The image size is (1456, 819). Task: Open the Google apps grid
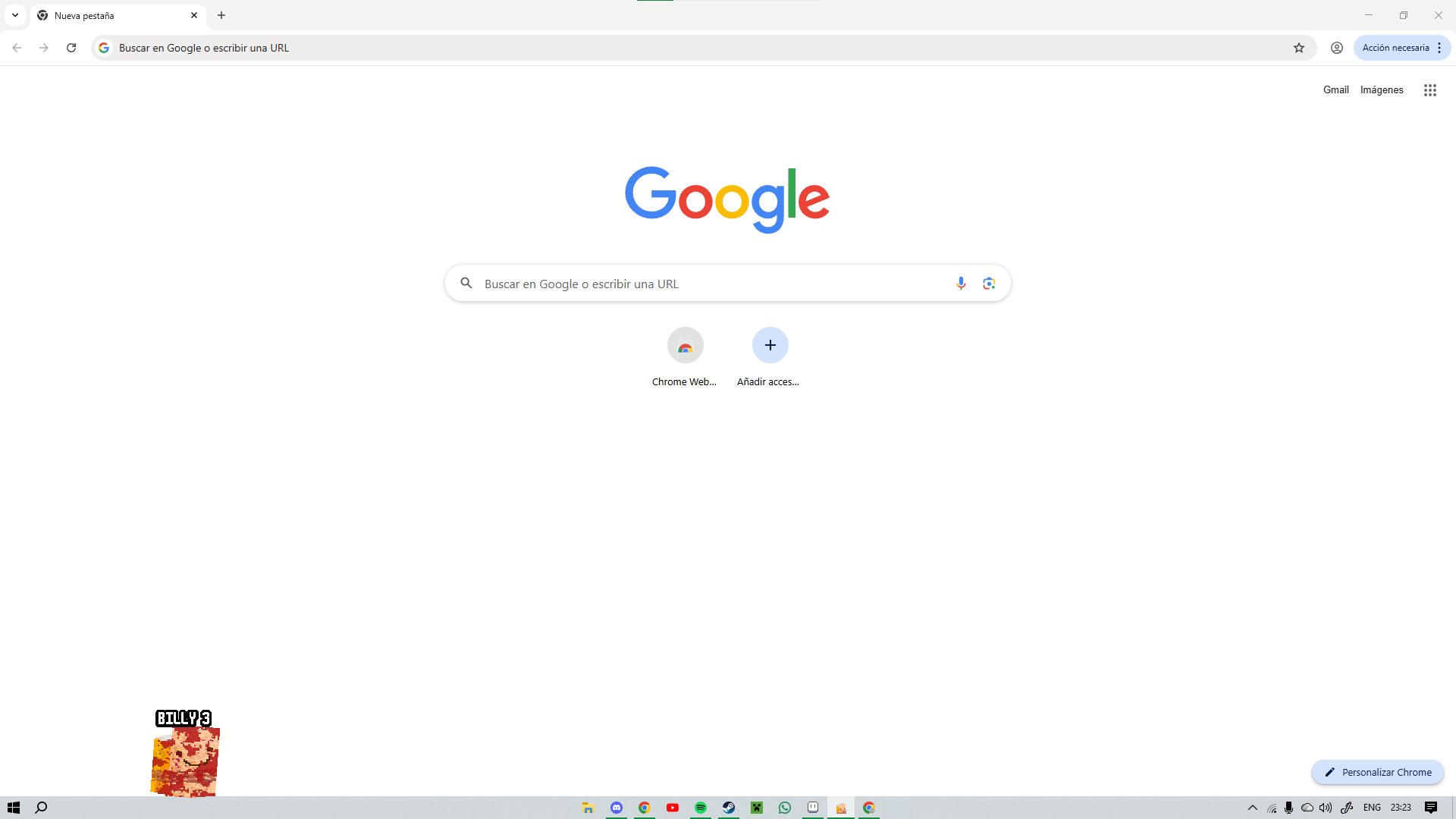[x=1429, y=90]
